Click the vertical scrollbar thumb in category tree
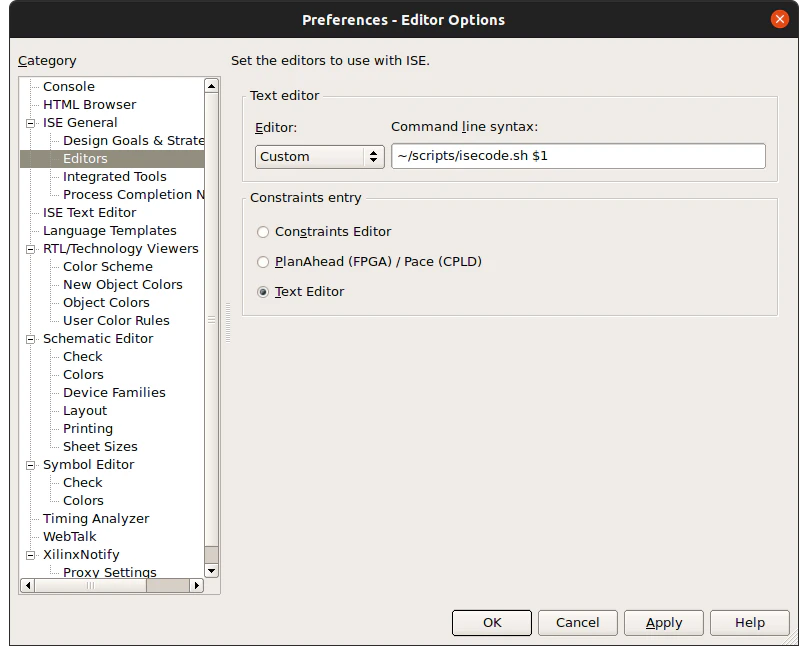 point(211,320)
